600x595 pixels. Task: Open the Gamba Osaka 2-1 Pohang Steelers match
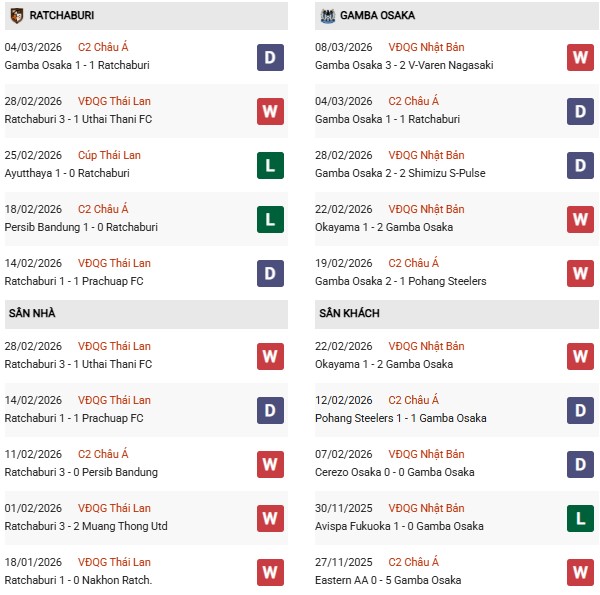pyautogui.click(x=400, y=281)
